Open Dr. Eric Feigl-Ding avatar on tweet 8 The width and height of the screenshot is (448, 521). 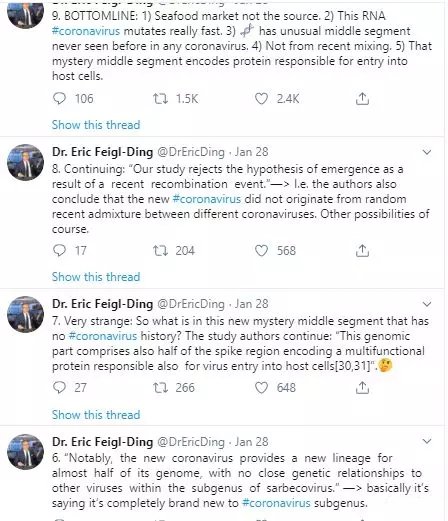(x=25, y=162)
